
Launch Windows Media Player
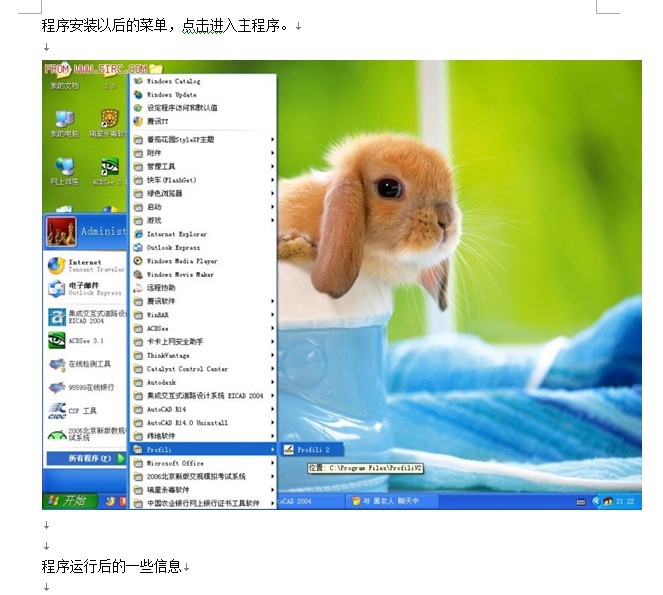coord(203,261)
